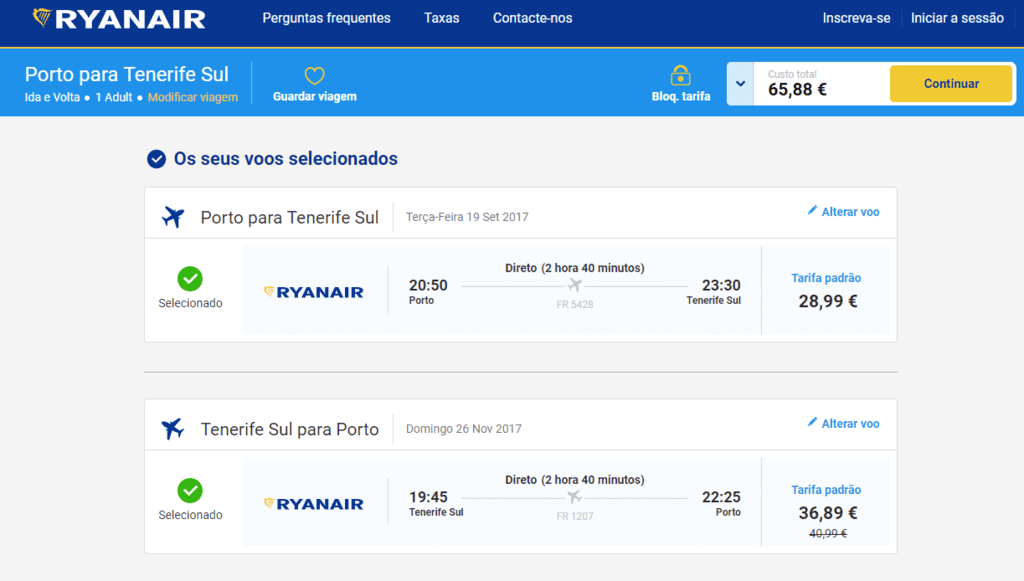This screenshot has height=581, width=1024.
Task: Click Iniciar a sessão link
Action: (957, 18)
